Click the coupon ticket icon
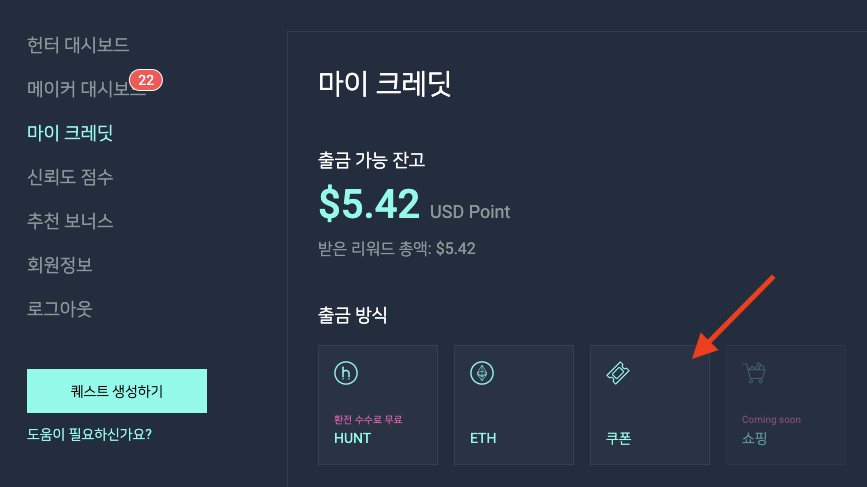Viewport: 867px width, 487px height. pyautogui.click(x=618, y=373)
